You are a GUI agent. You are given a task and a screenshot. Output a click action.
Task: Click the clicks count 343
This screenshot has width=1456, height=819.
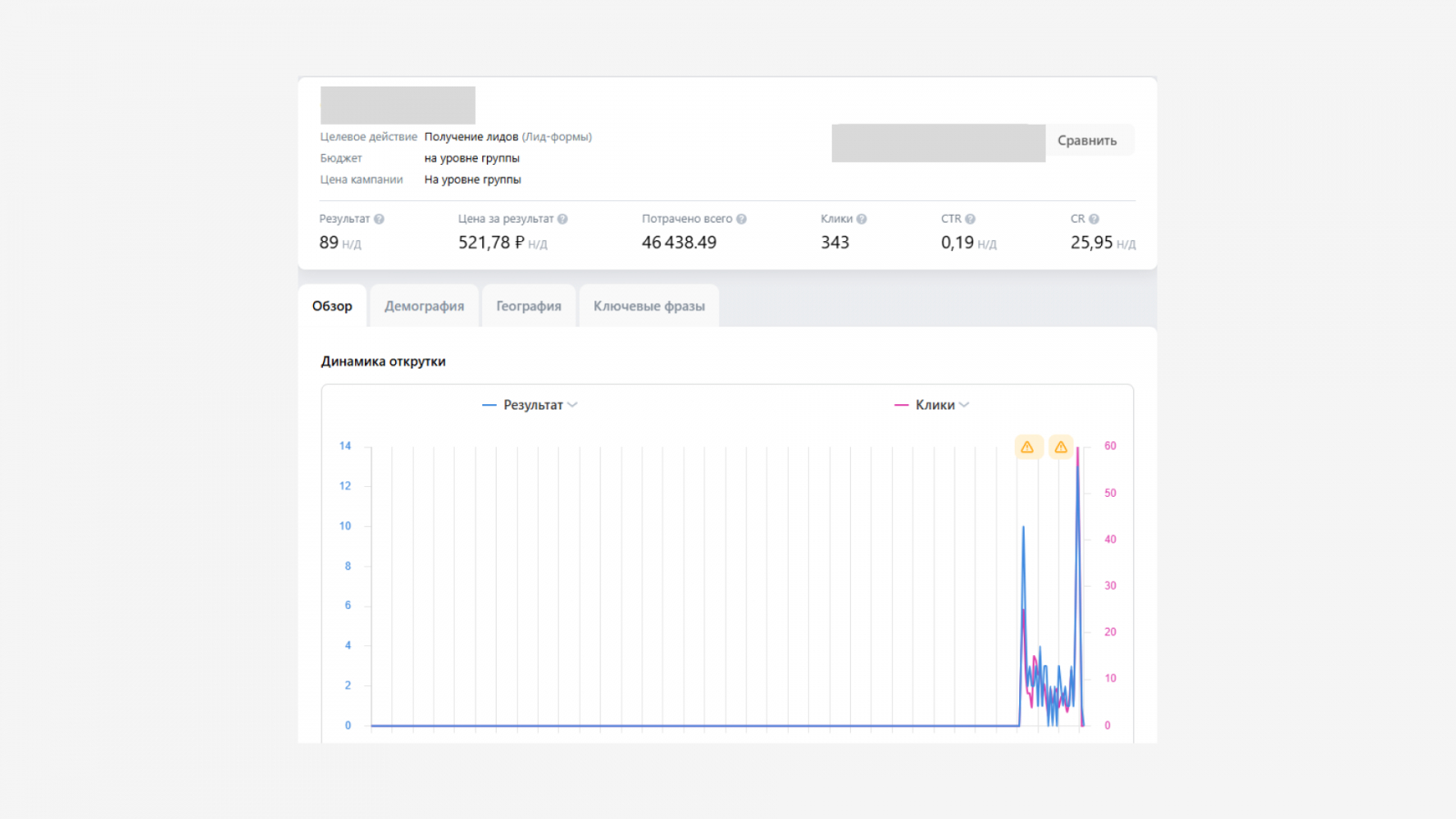tap(834, 243)
